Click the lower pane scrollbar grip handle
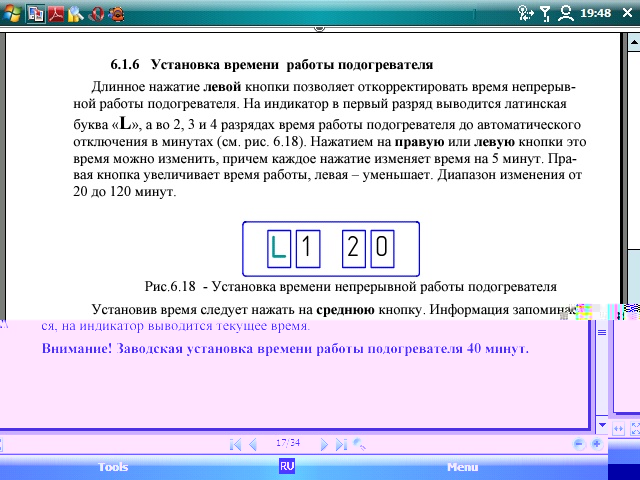Viewport: 640px width, 480px height. [x=602, y=333]
